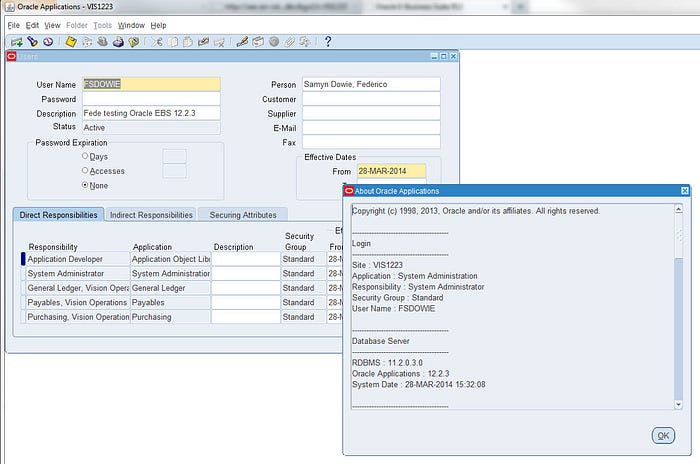Click the Copy toolbar icon
This screenshot has height=464, width=700.
pos(173,42)
